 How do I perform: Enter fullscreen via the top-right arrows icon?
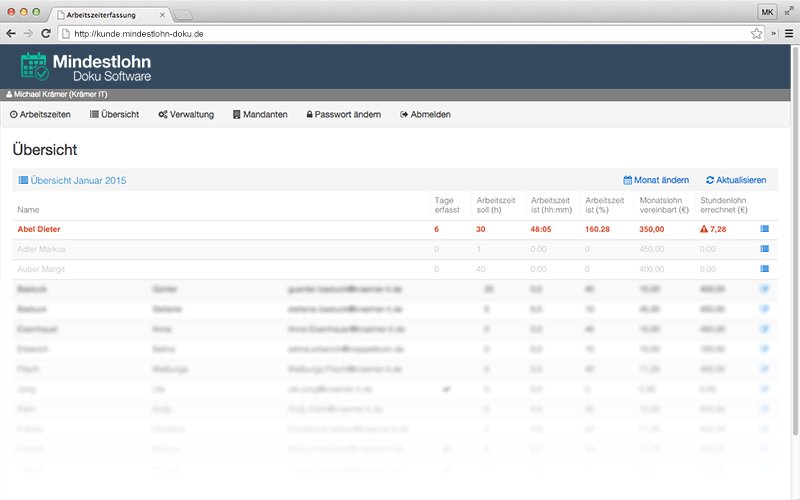789,10
